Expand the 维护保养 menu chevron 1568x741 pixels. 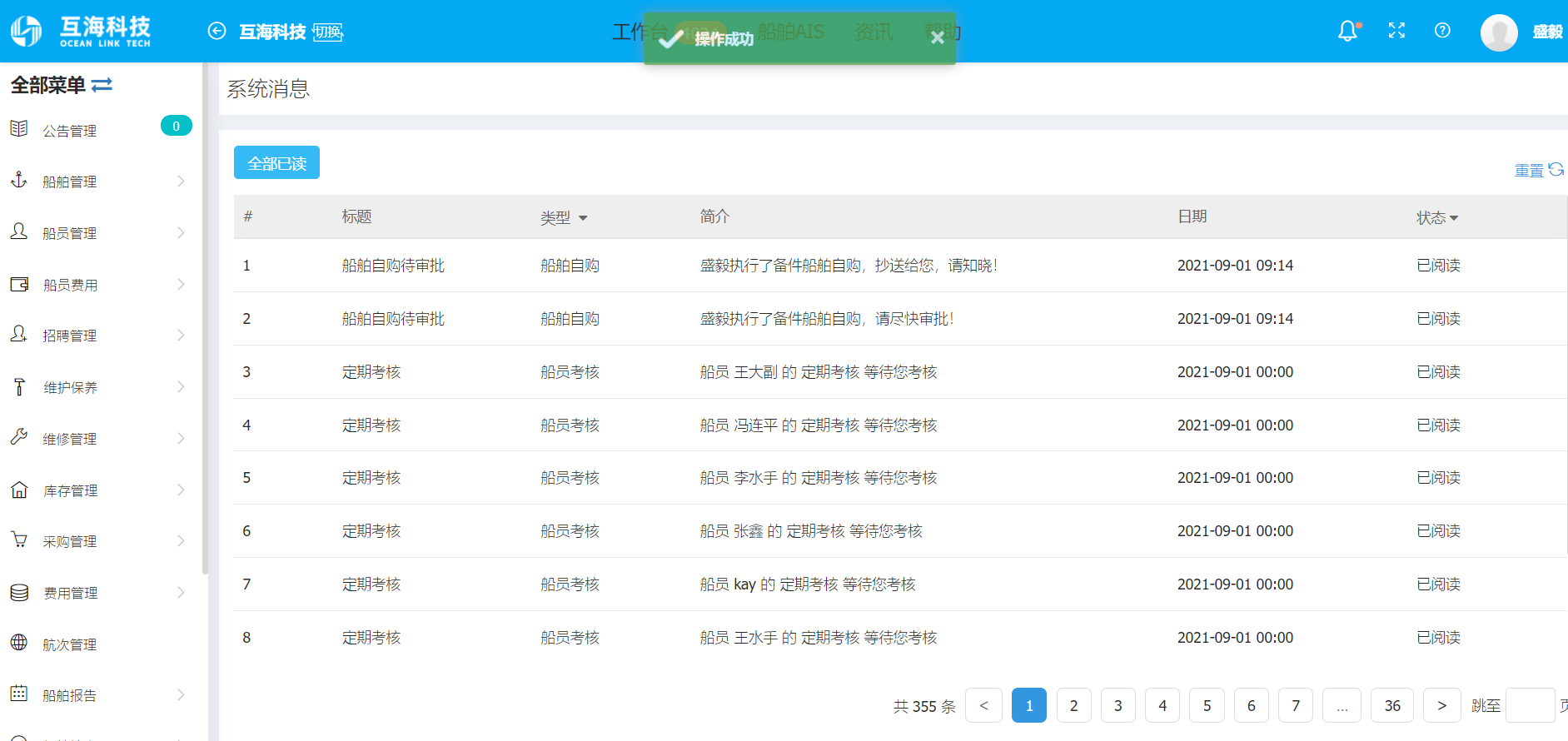pos(181,386)
